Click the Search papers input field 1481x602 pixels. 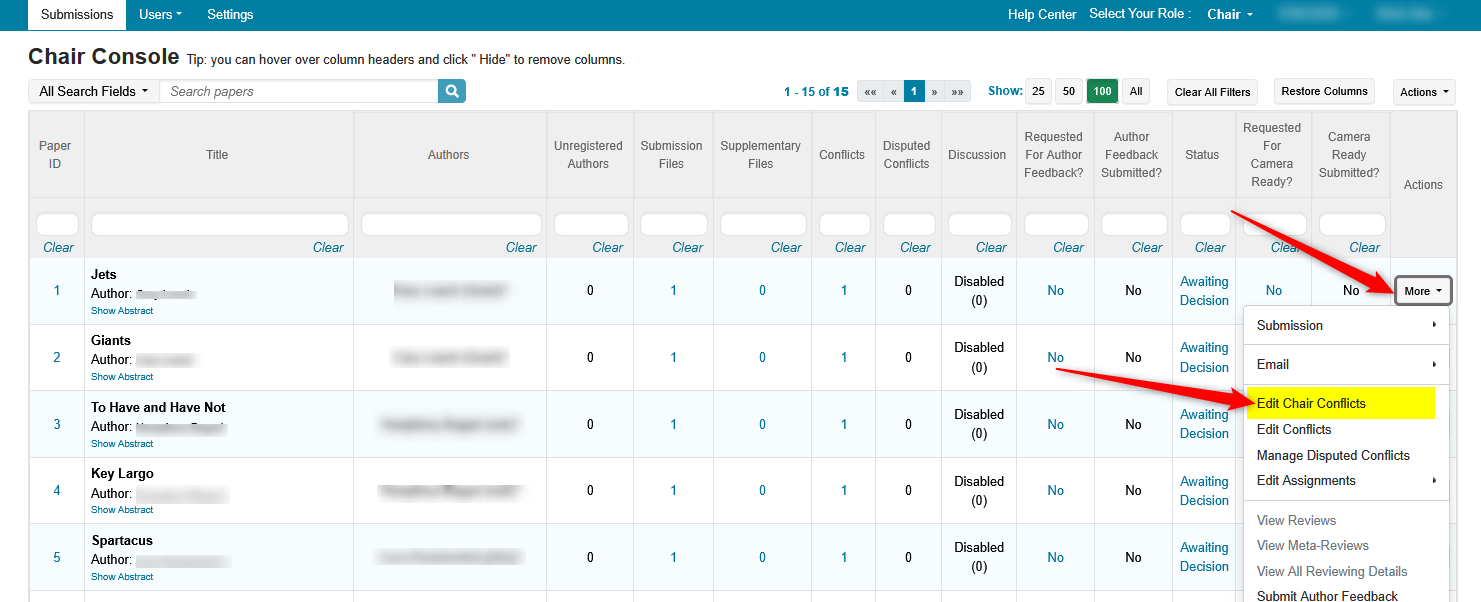tap(298, 91)
